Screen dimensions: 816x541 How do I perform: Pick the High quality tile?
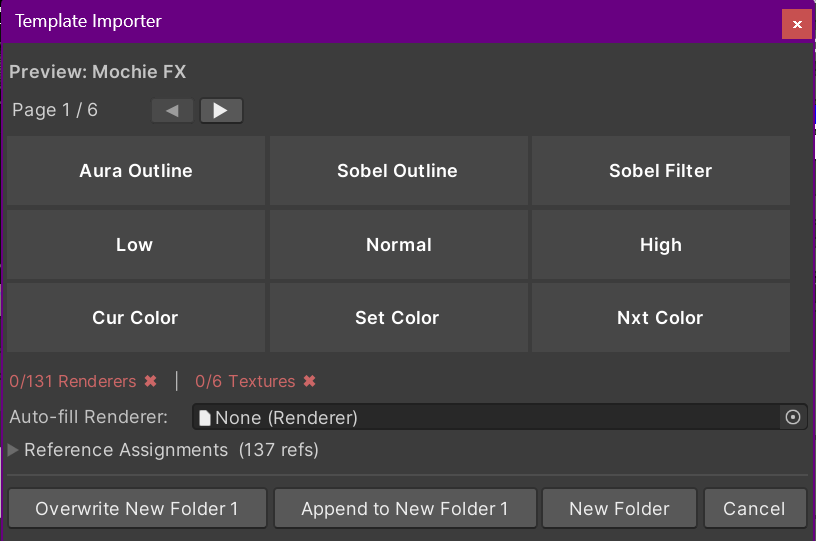point(661,244)
